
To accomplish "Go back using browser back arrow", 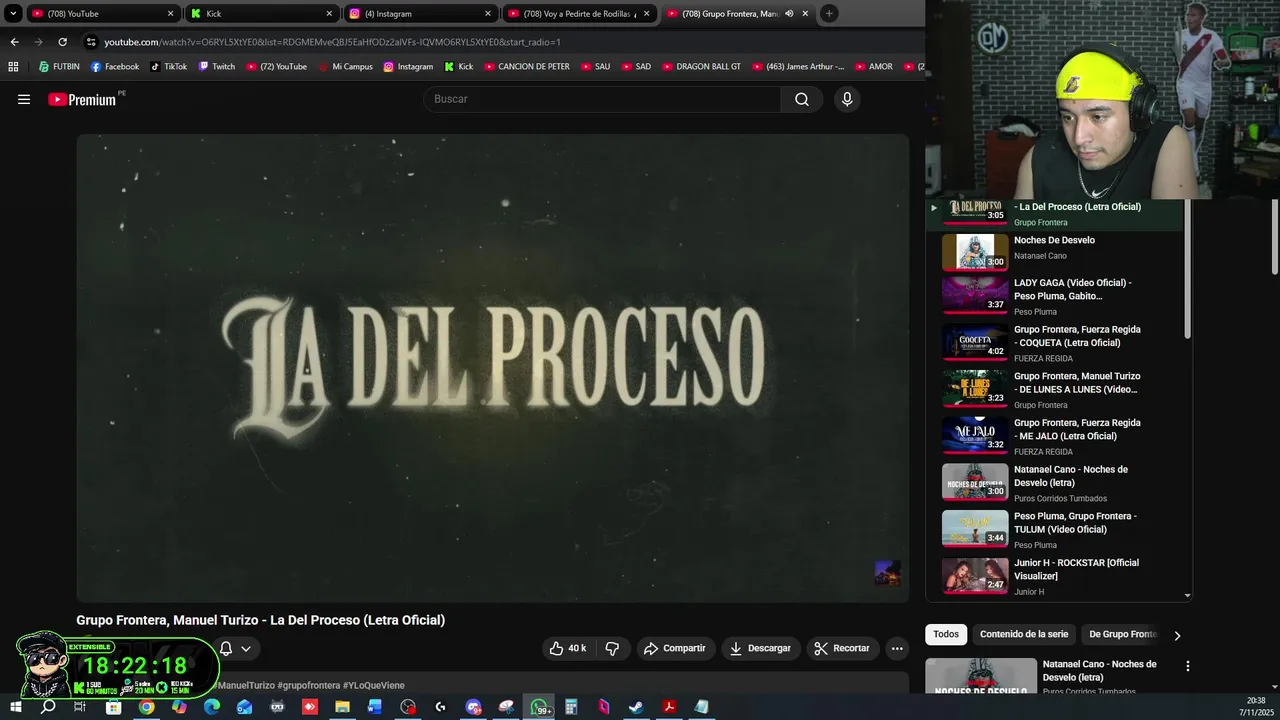I will (14, 42).
